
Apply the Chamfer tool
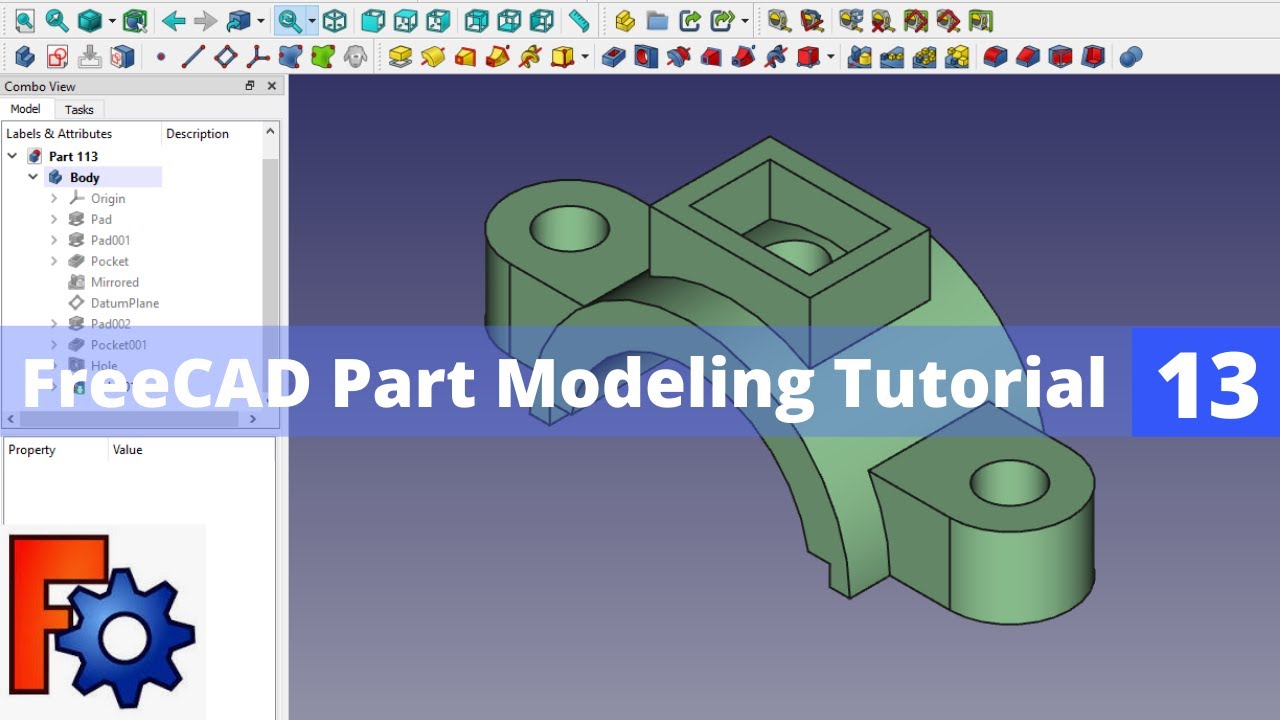click(1028, 57)
